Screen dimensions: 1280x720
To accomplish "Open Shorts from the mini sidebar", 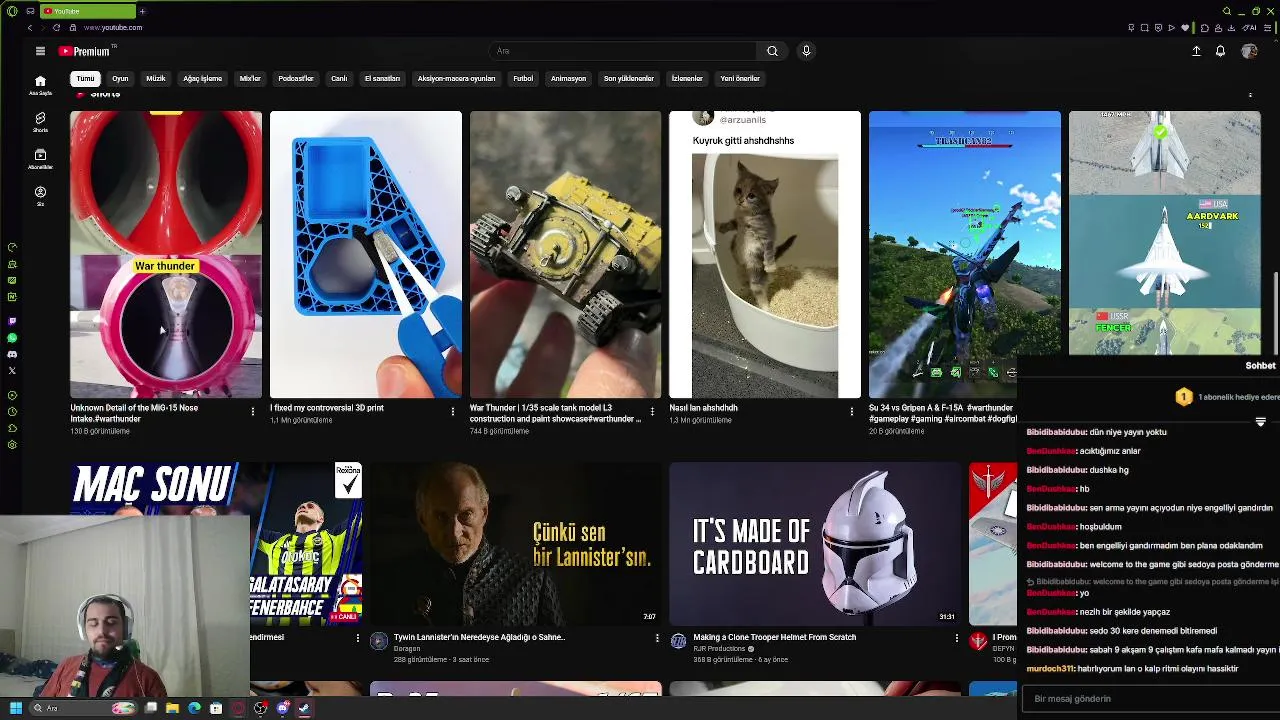I will pyautogui.click(x=40, y=122).
